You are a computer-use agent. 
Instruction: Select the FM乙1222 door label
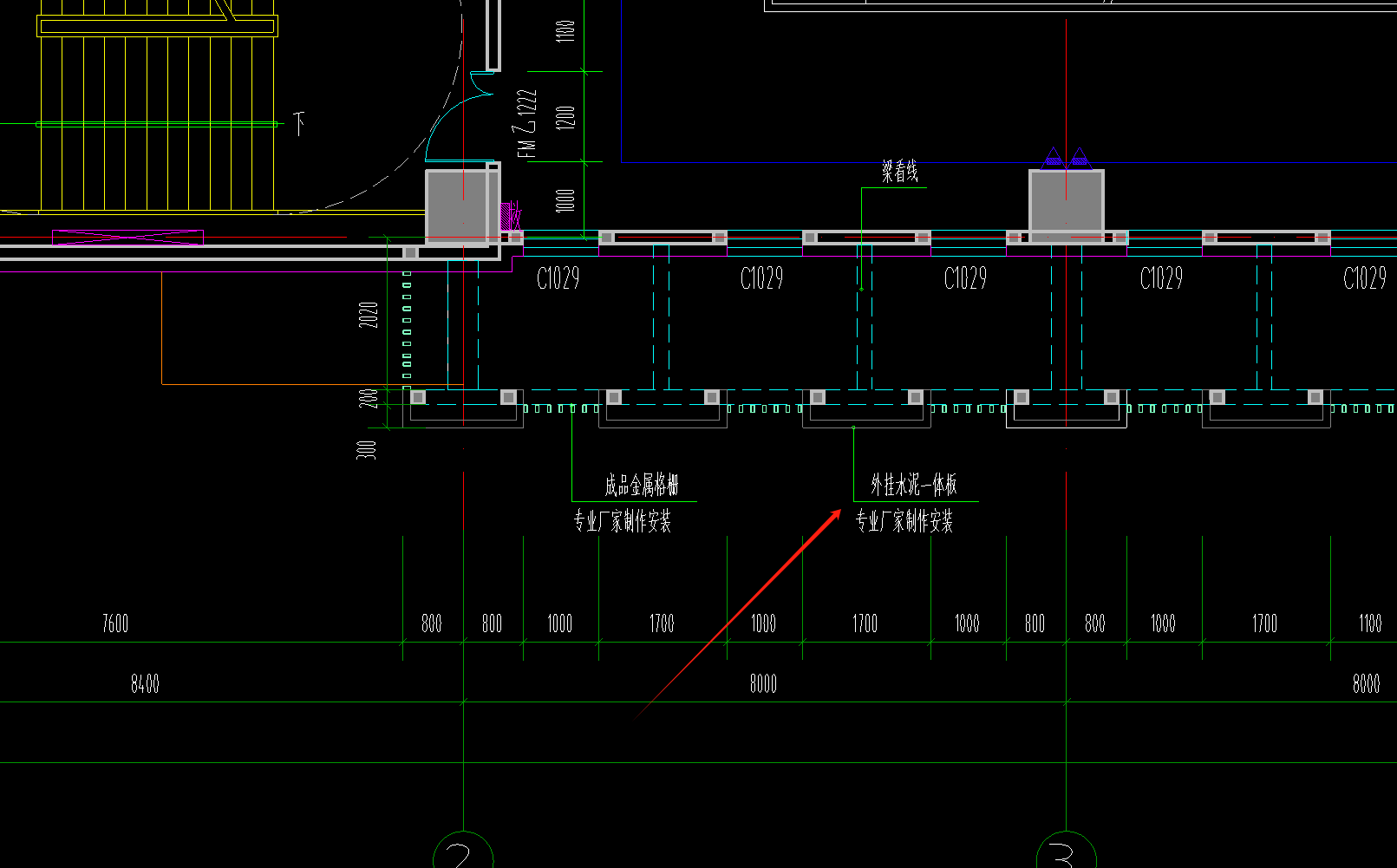pos(526,123)
